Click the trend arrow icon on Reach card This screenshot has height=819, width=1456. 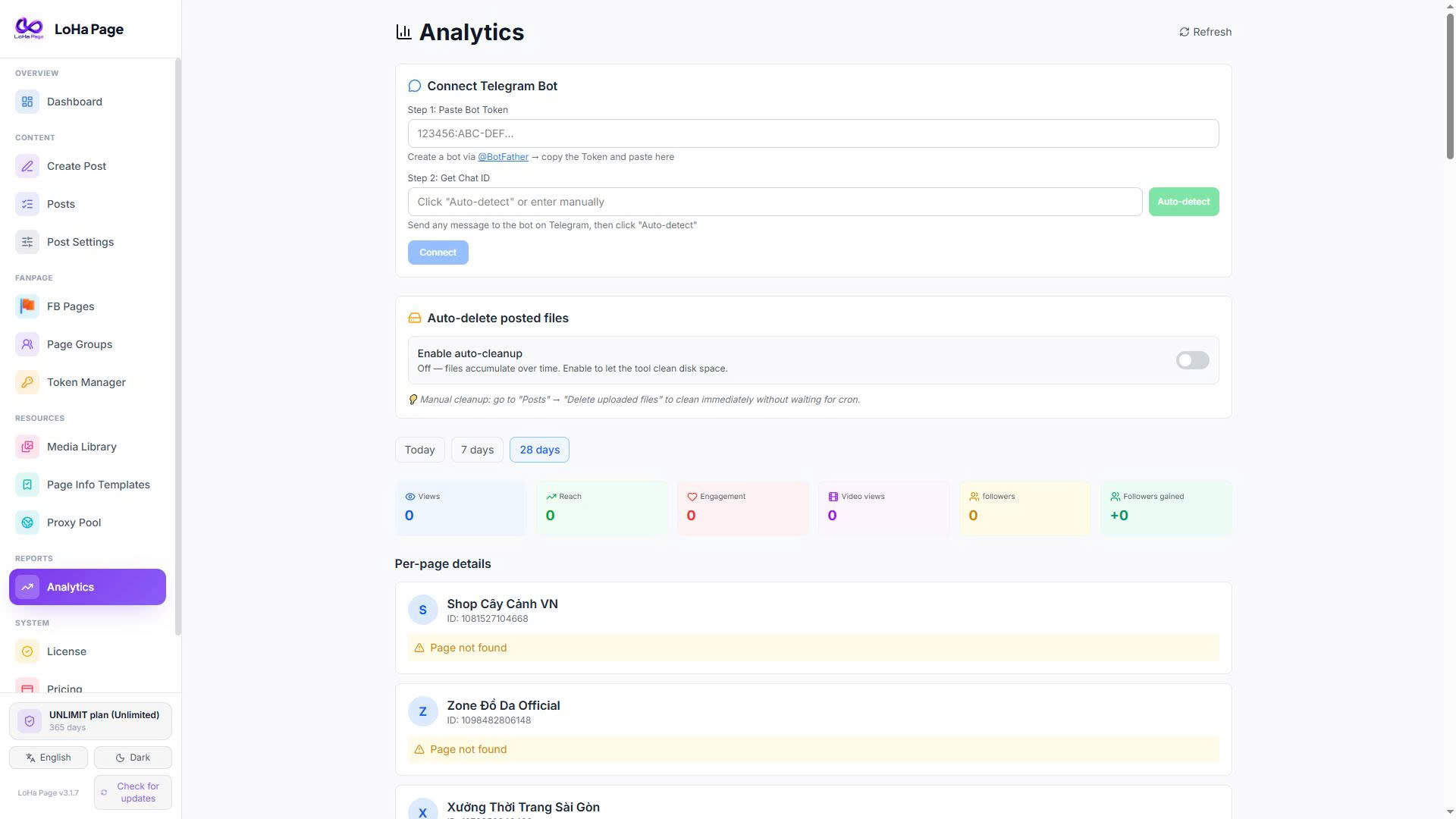(551, 497)
